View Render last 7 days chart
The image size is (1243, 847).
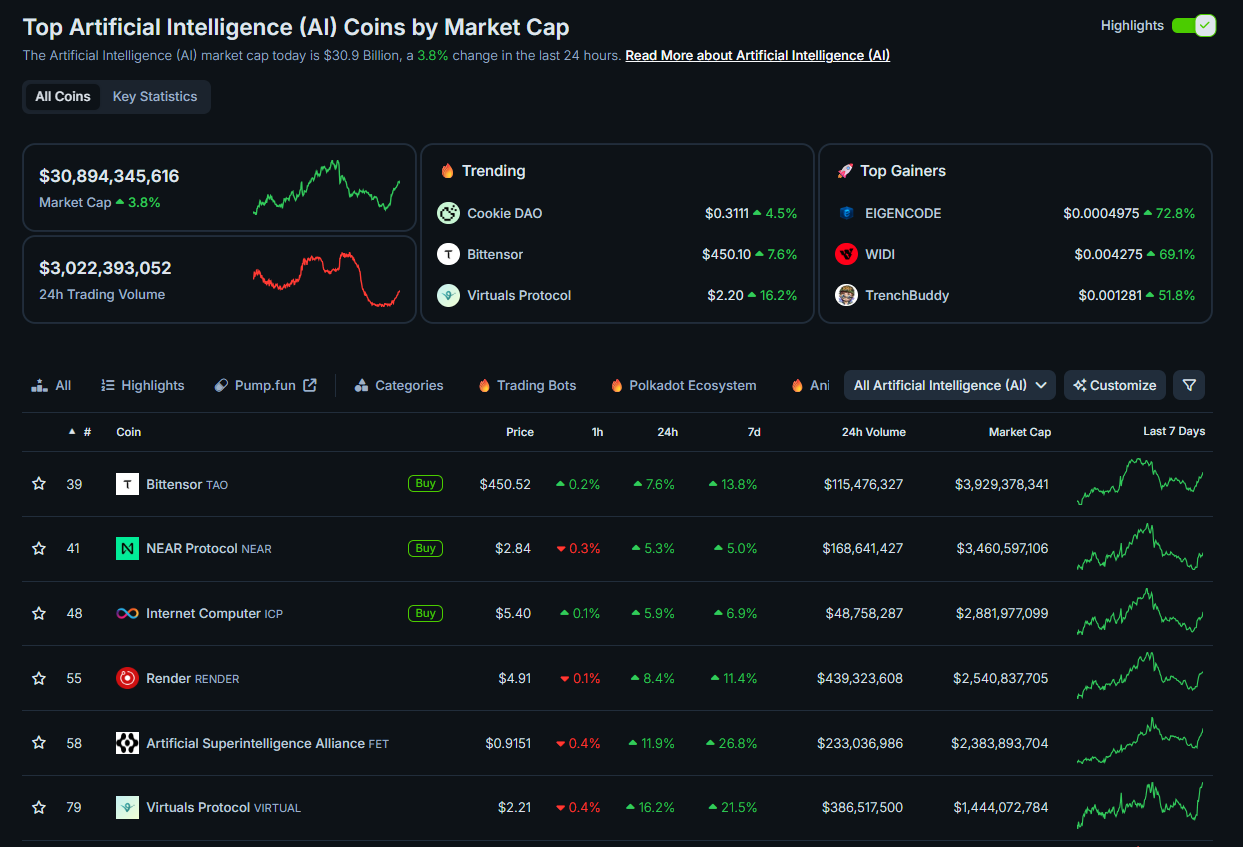click(1140, 676)
